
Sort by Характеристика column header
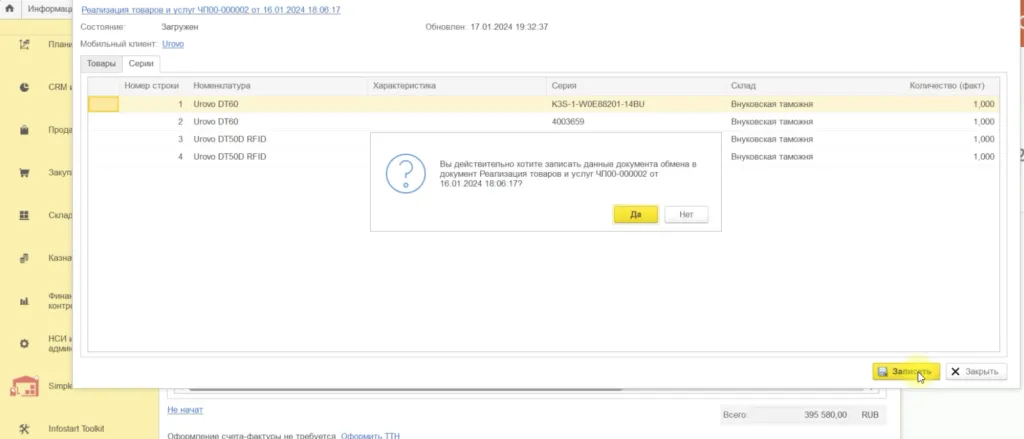456,86
